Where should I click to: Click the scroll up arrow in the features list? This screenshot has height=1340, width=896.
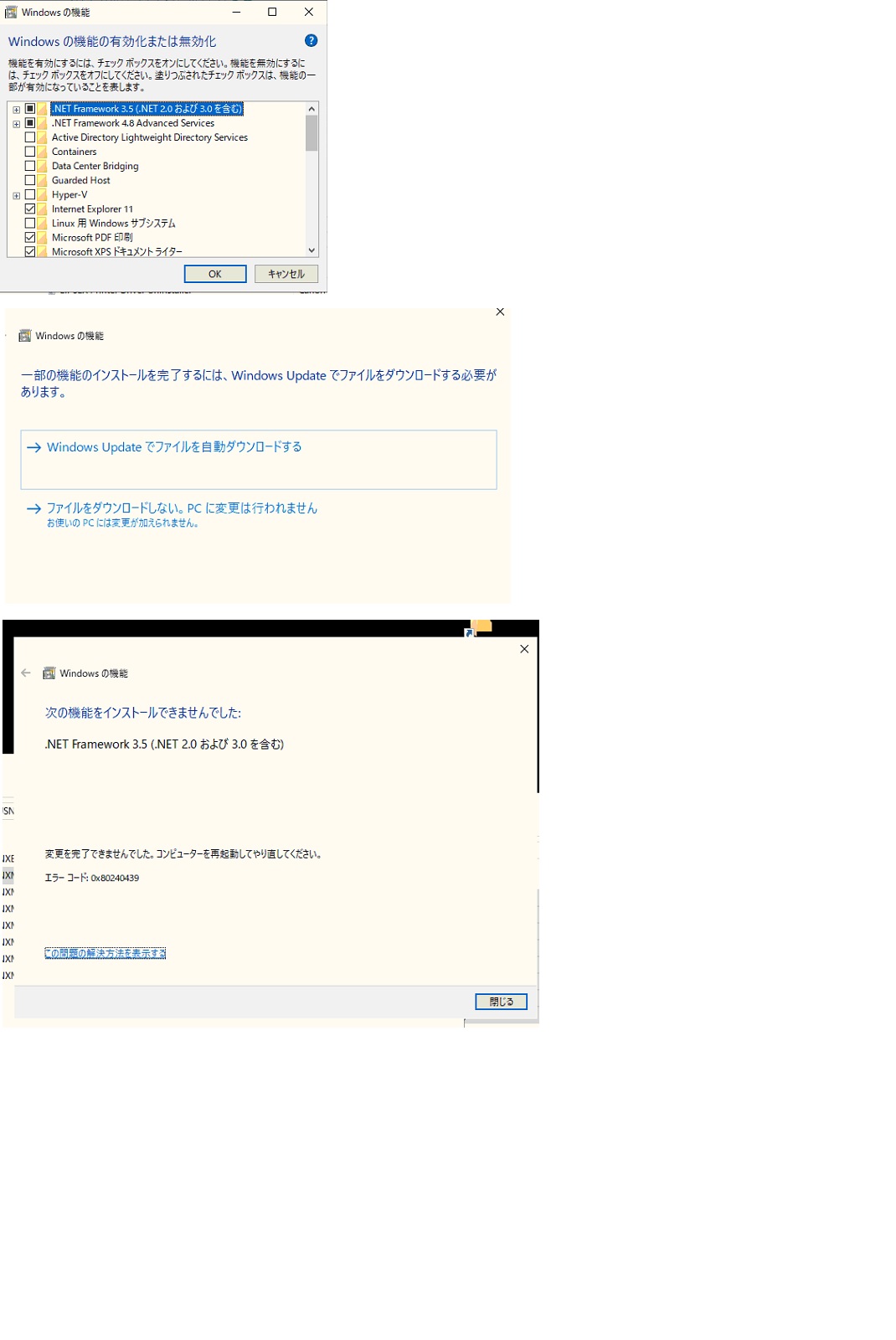312,109
